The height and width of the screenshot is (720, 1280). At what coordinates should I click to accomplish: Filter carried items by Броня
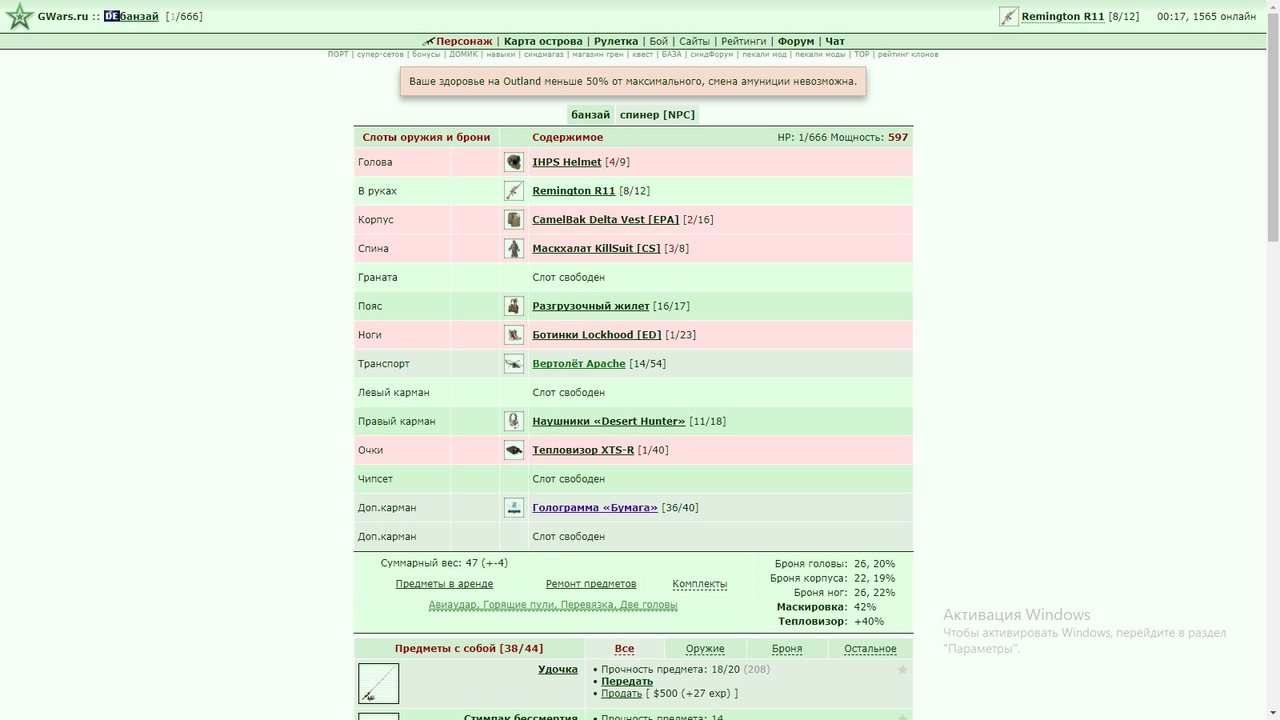787,649
